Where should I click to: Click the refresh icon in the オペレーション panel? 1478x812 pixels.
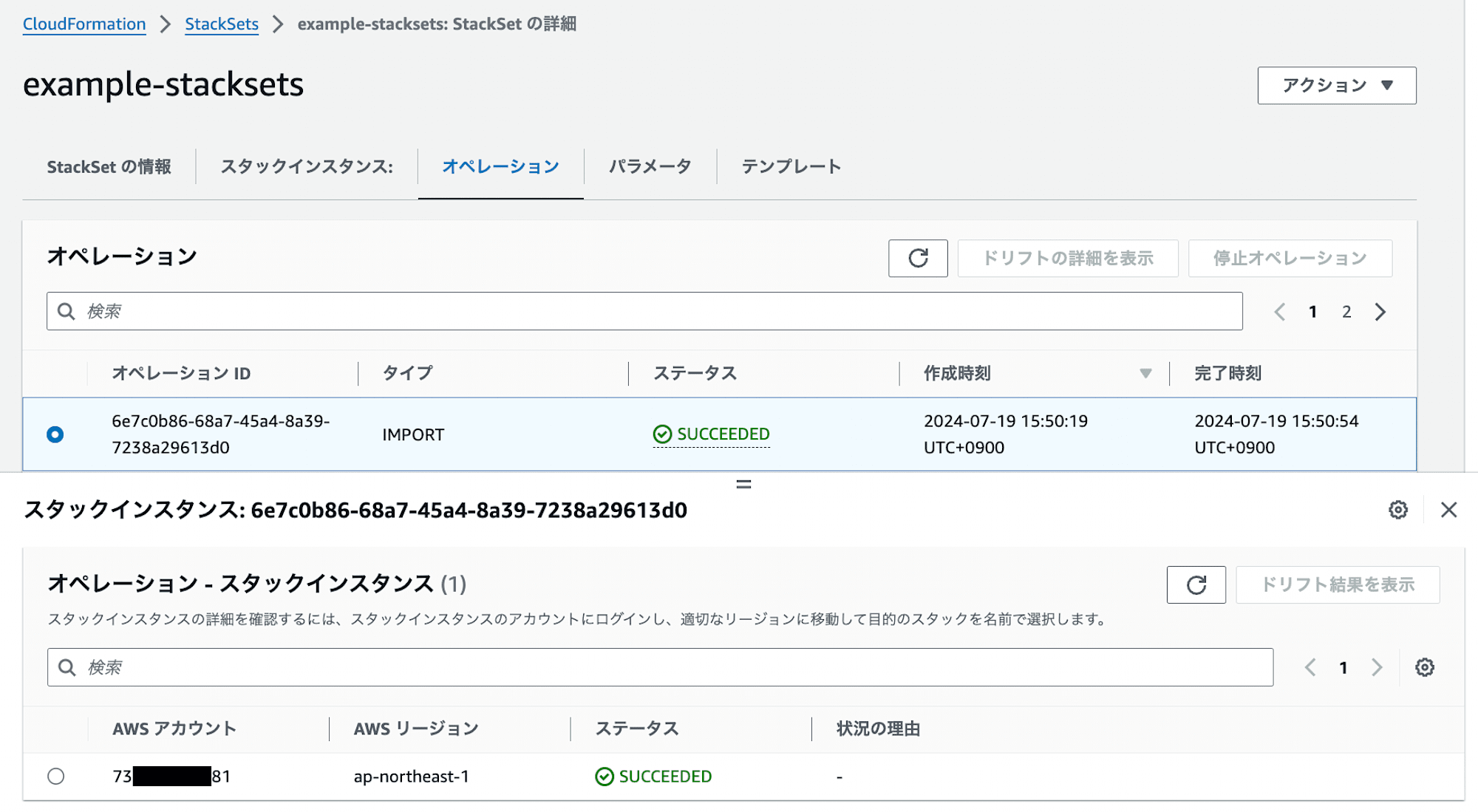pyautogui.click(x=918, y=258)
